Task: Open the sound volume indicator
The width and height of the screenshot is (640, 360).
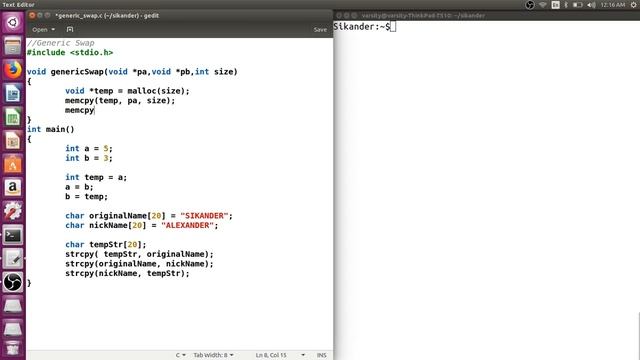Action: [591, 4]
